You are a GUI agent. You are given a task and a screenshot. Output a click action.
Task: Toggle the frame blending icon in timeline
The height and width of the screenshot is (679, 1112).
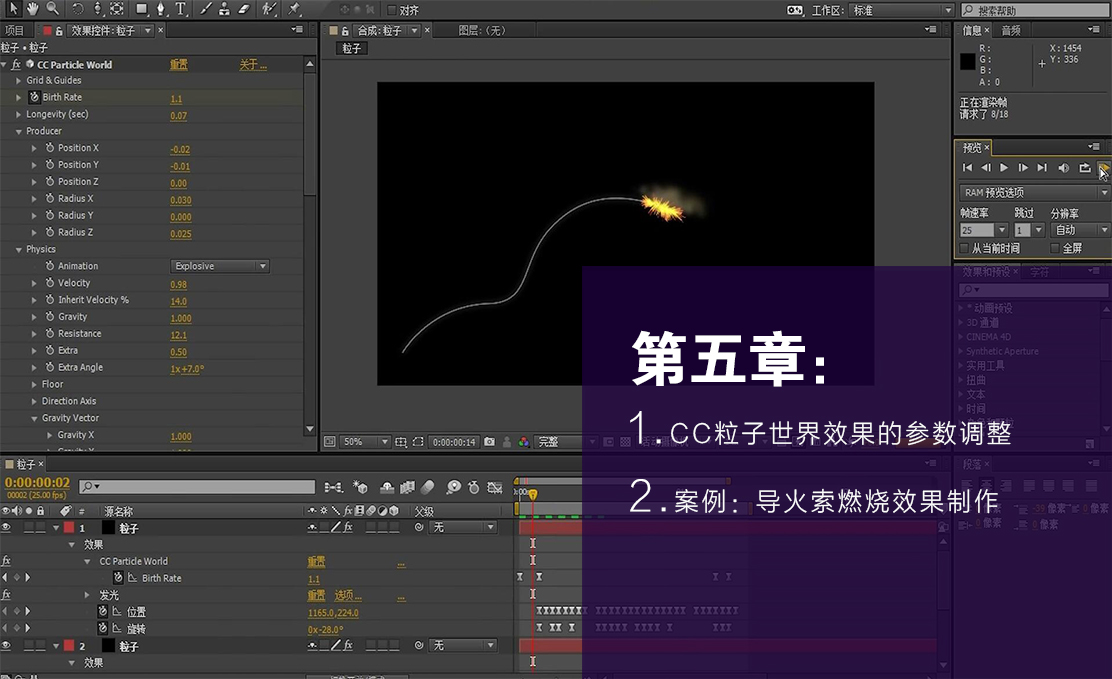[x=407, y=487]
